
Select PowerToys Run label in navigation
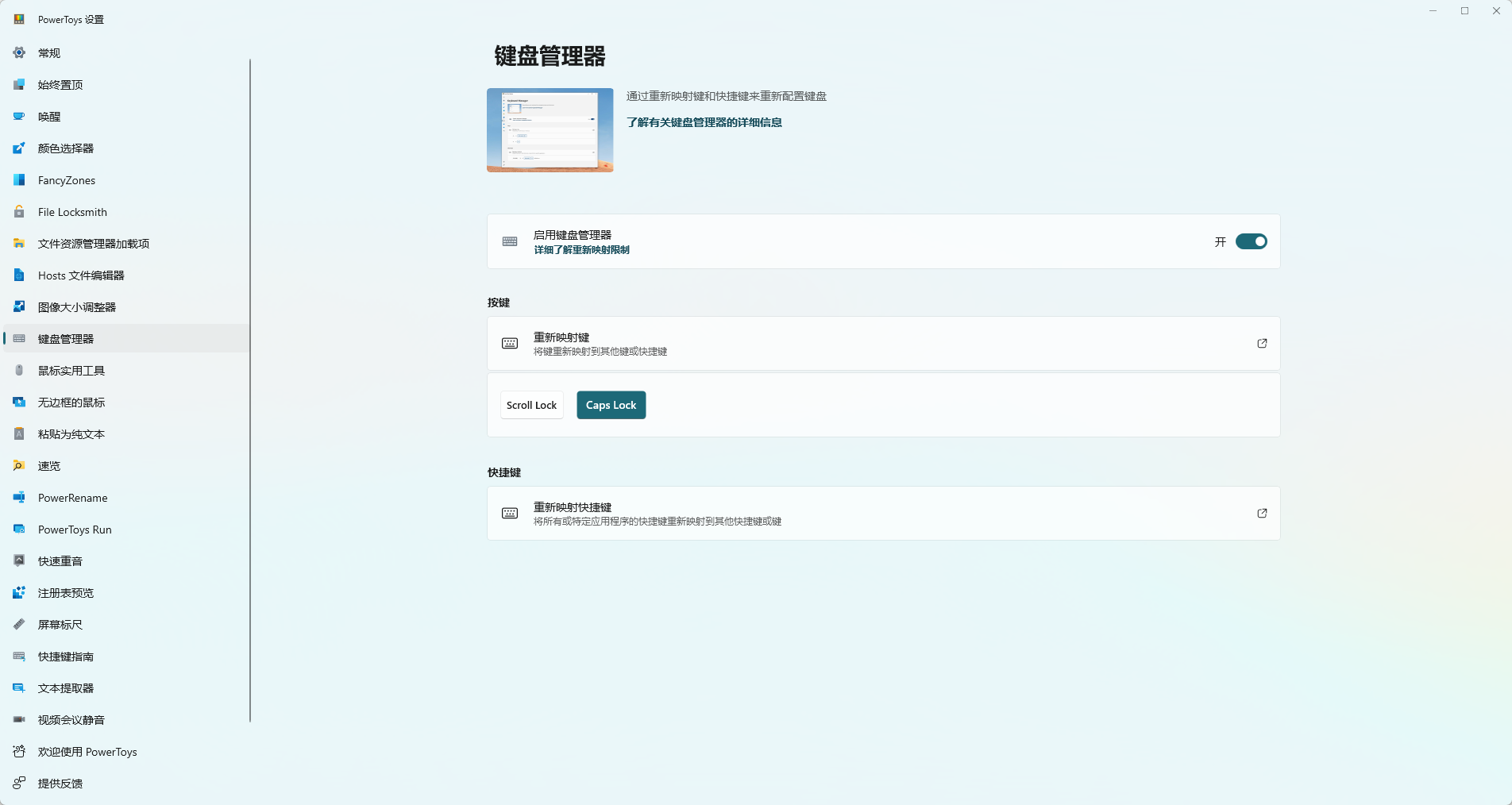75,530
